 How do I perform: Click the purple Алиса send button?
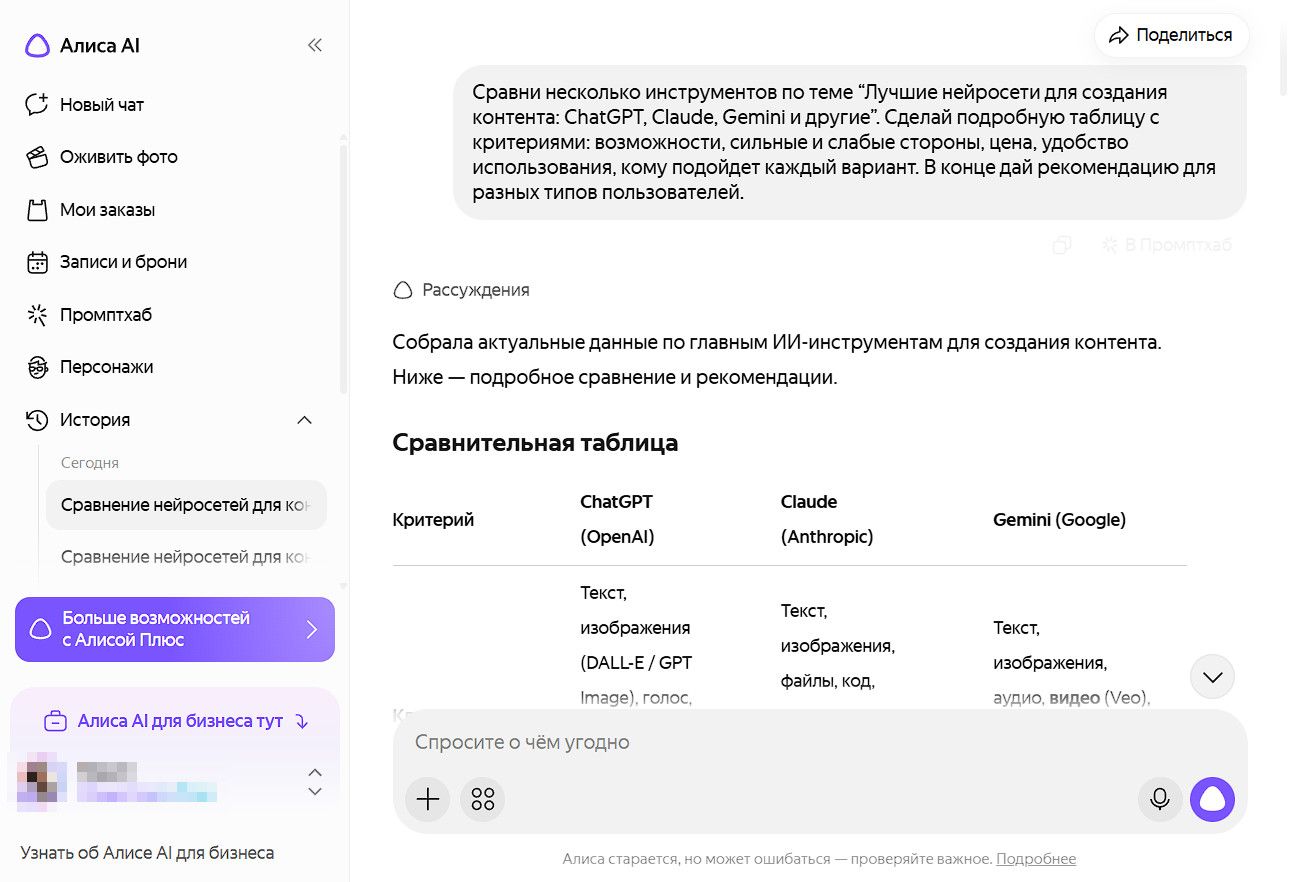tap(1213, 799)
